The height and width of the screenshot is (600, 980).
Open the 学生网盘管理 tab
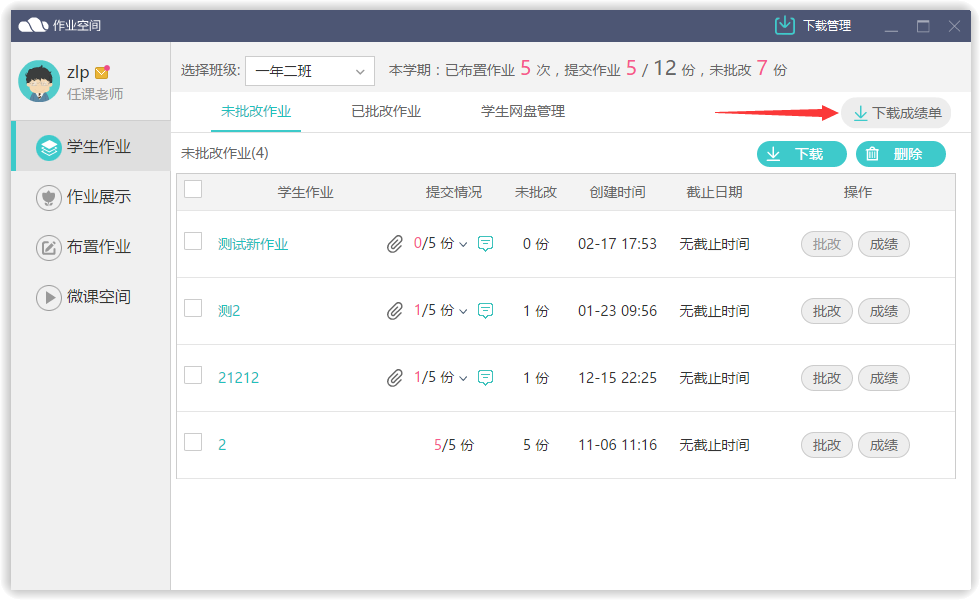coord(523,112)
